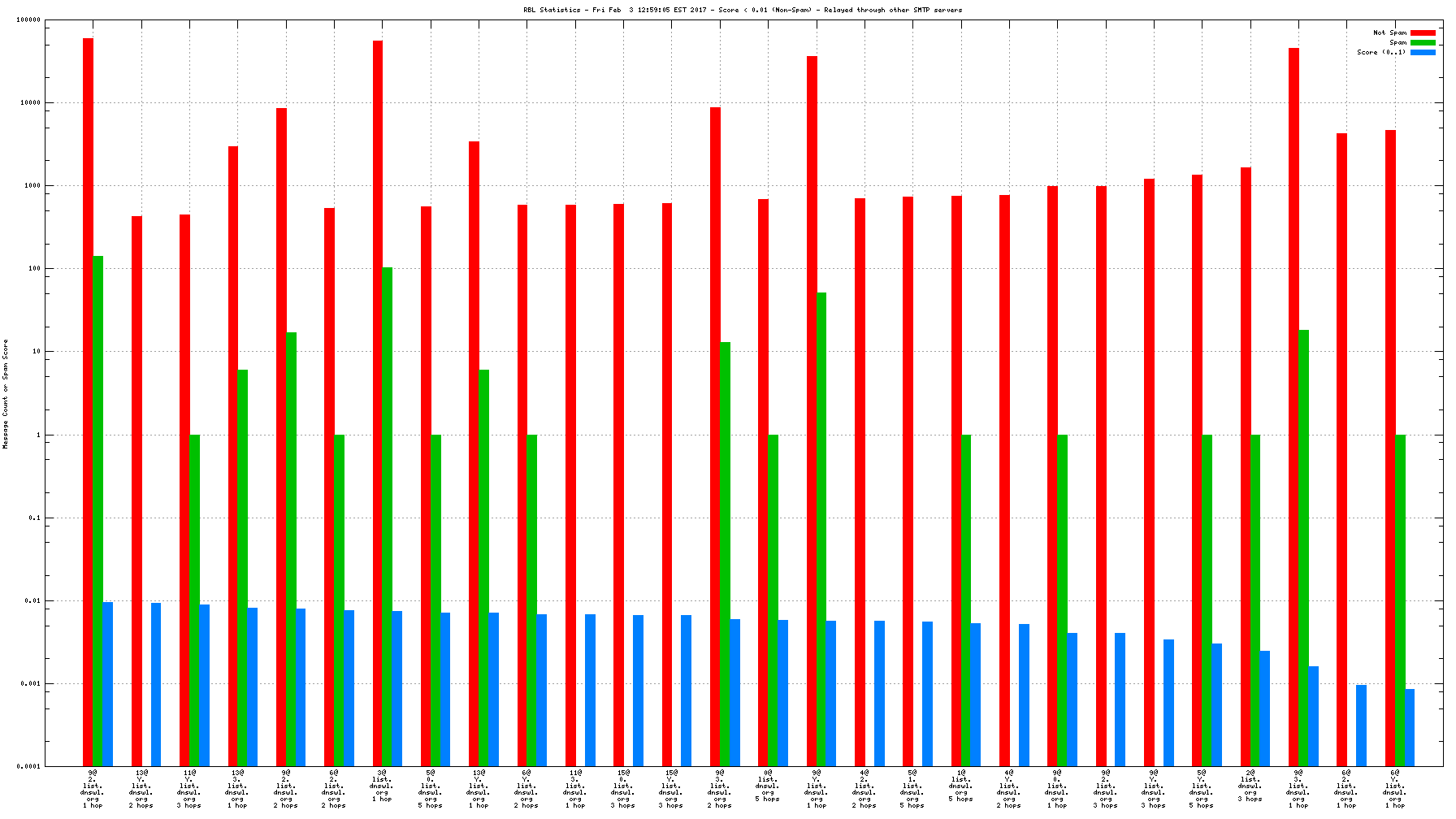
Task: Click the red Not Spam legend swatch
Action: 1423,33
